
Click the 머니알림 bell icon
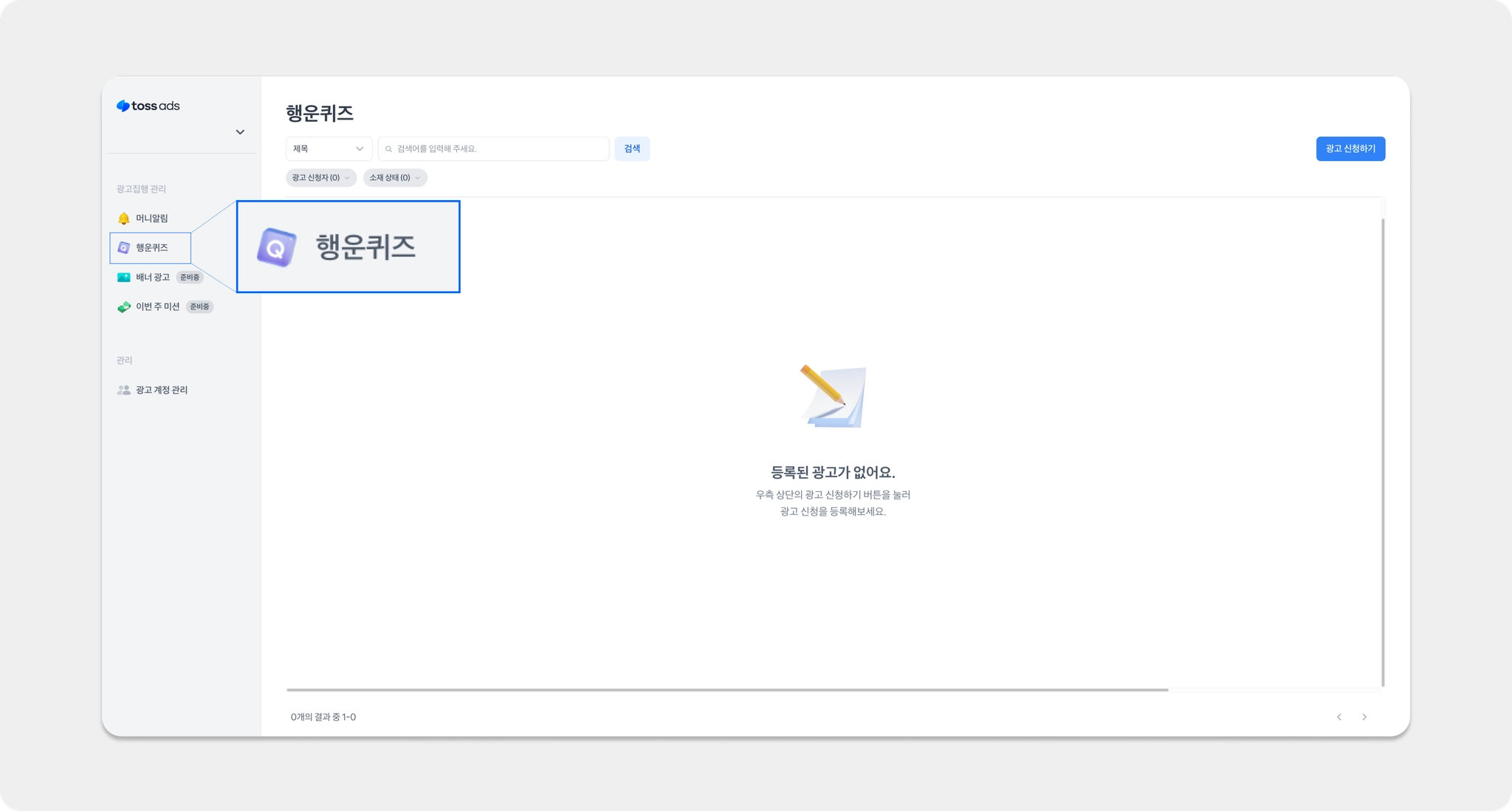coord(123,219)
